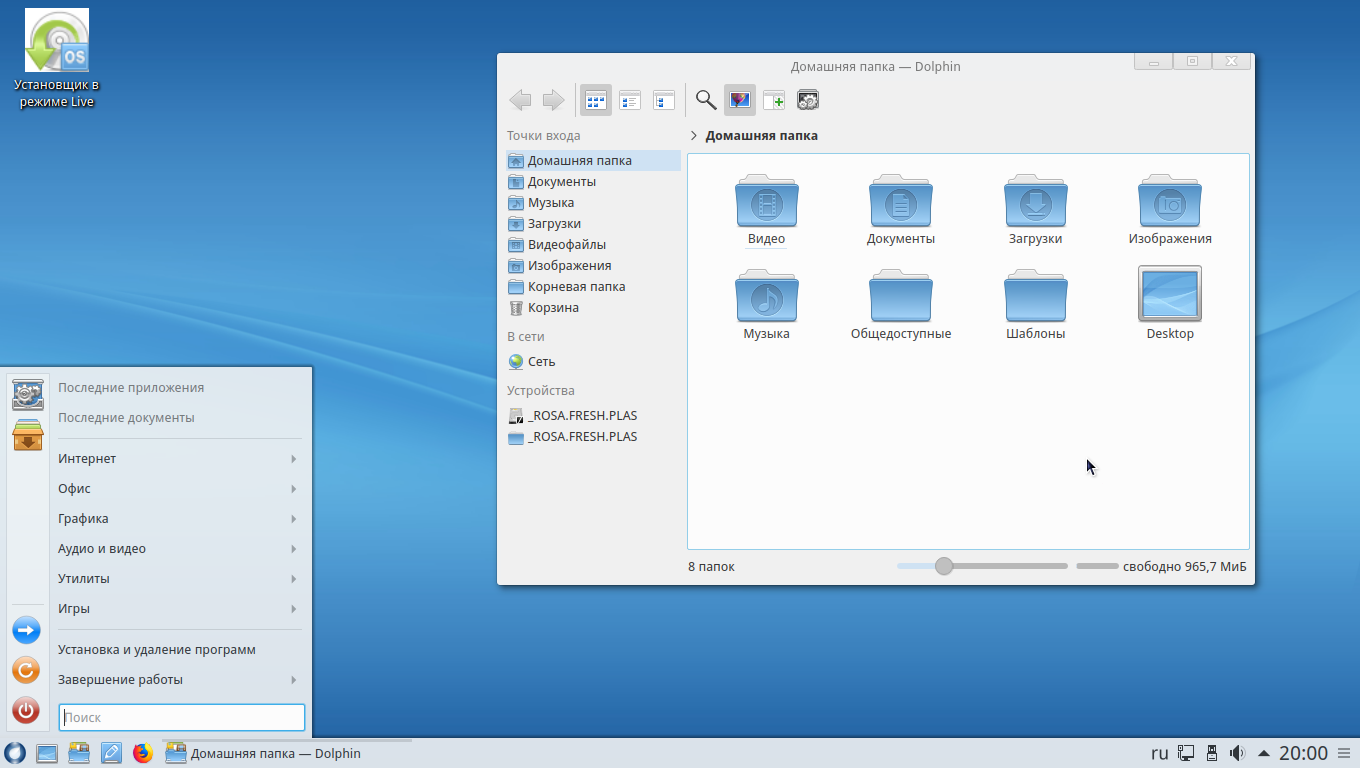Viewport: 1360px width, 768px height.
Task: Open Dolphin's control settings icon
Action: [808, 100]
